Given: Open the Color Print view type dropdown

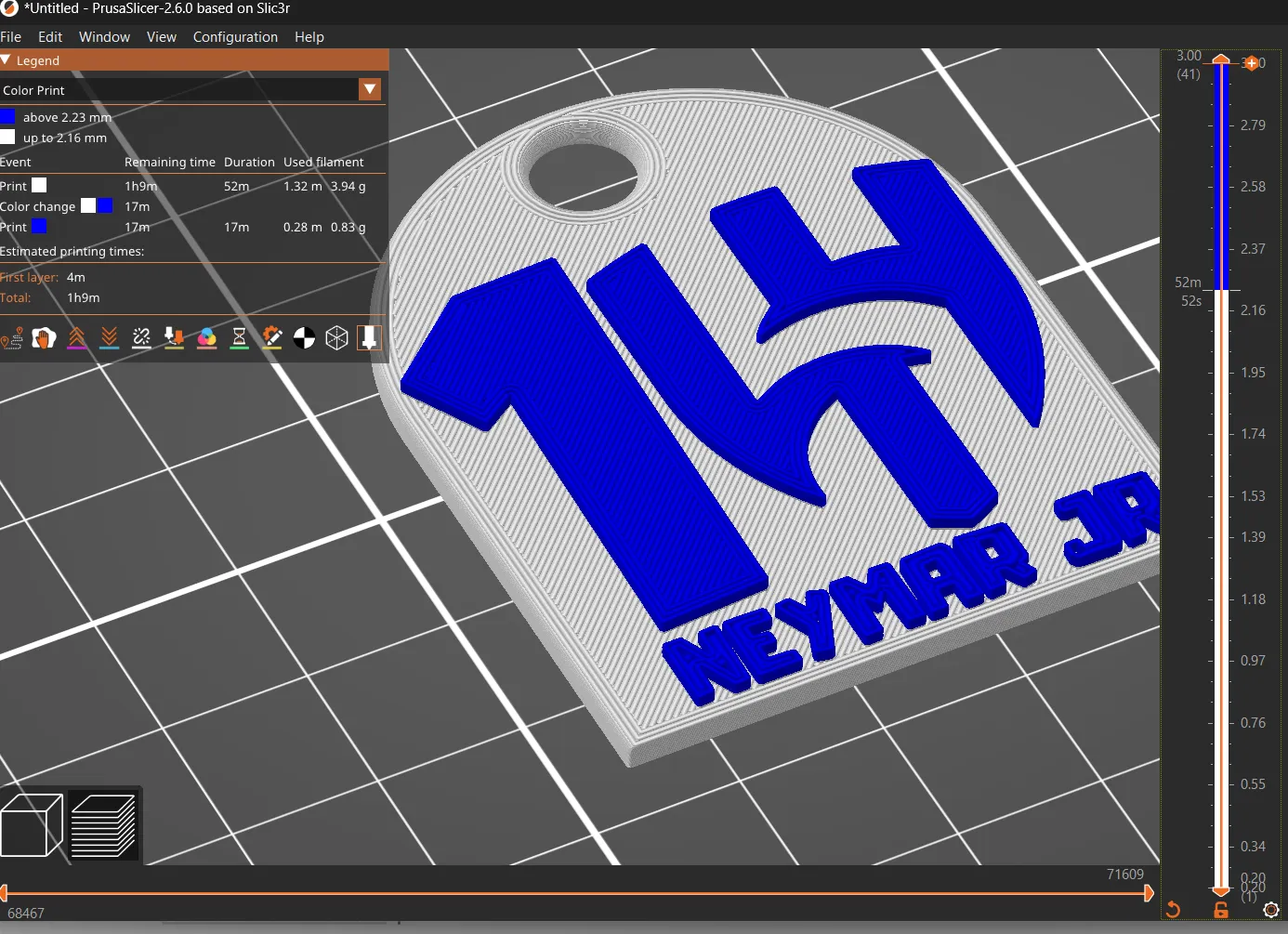Looking at the screenshot, I should click(370, 89).
